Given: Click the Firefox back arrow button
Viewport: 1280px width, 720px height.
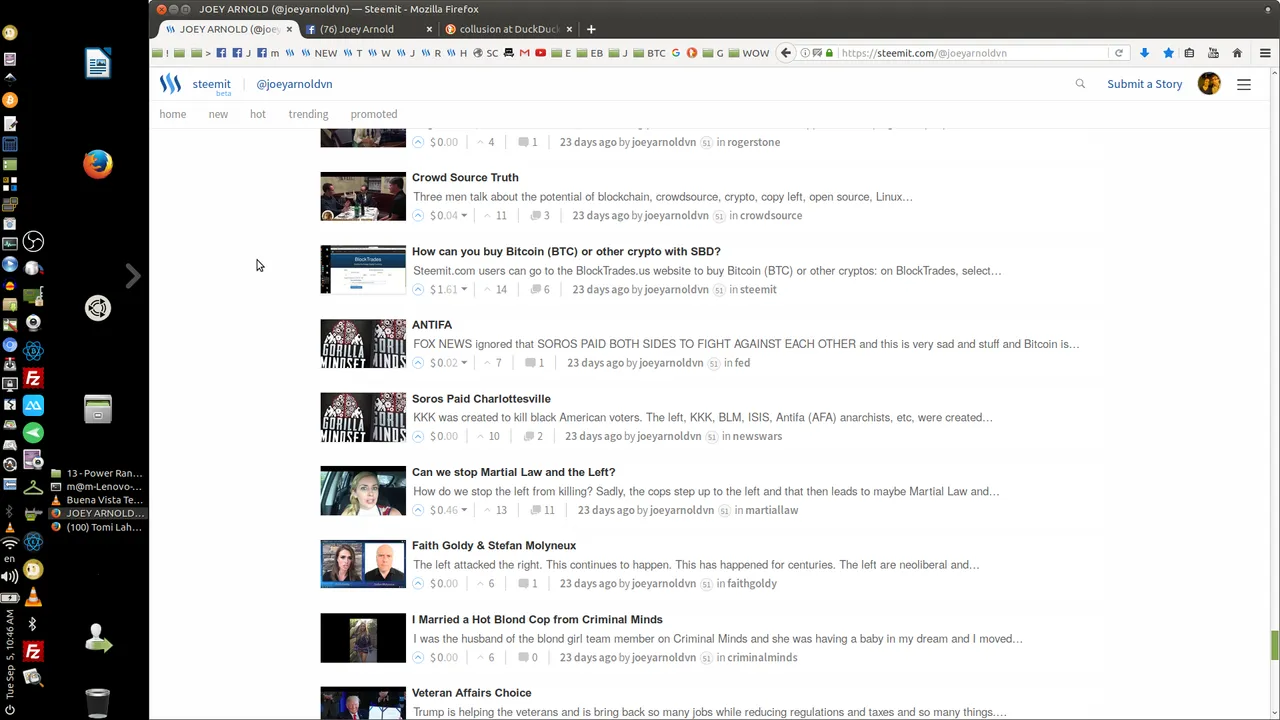Looking at the screenshot, I should [786, 53].
